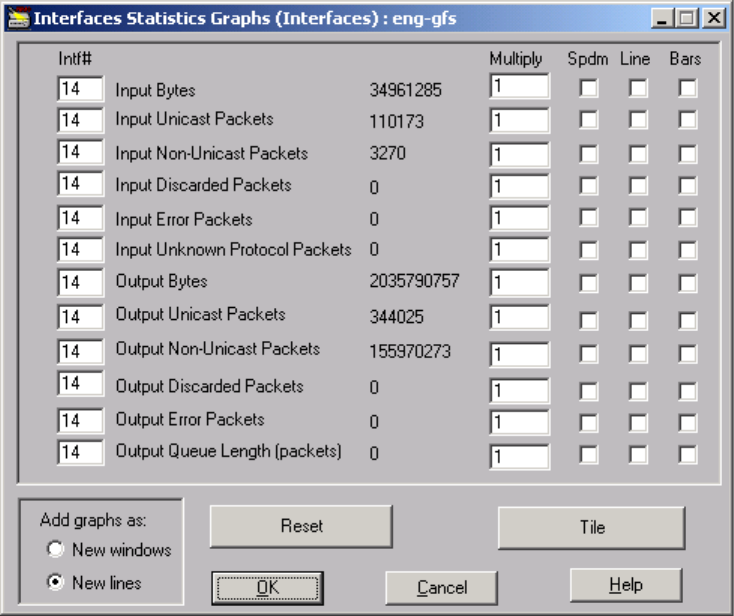Tick Line for Input Error Packets
This screenshot has width=734, height=616.
pos(638,217)
